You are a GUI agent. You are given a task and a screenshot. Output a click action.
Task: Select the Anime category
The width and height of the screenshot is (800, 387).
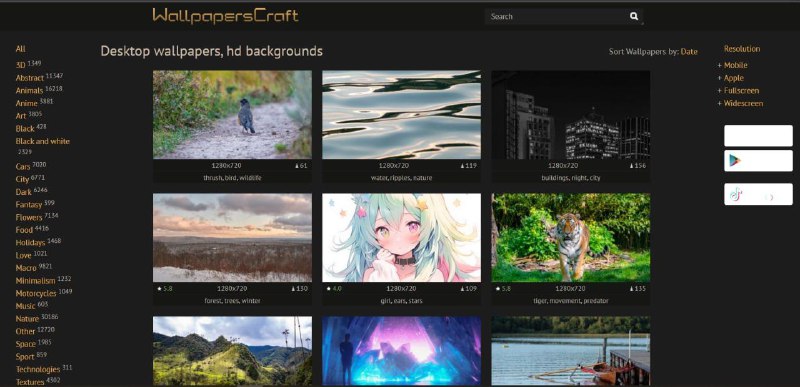tap(27, 104)
